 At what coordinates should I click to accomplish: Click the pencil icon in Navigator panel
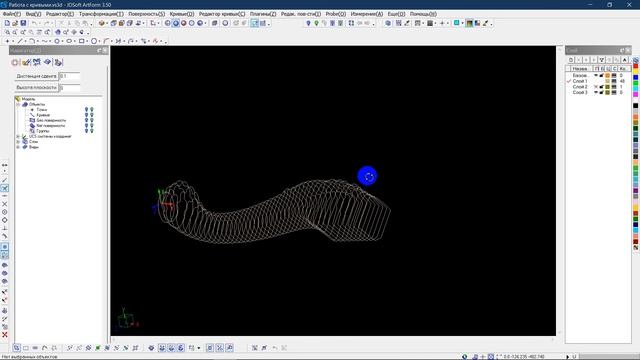pyautogui.click(x=26, y=62)
